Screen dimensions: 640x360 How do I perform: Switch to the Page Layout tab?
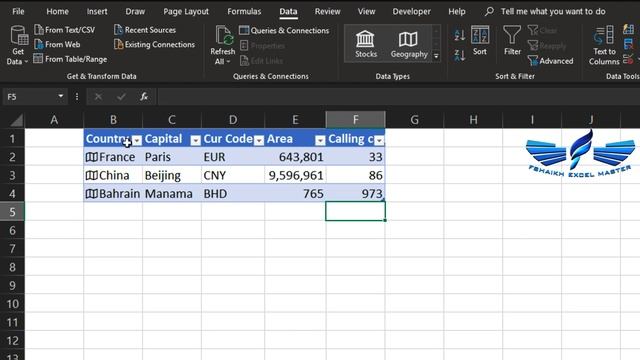(x=186, y=11)
